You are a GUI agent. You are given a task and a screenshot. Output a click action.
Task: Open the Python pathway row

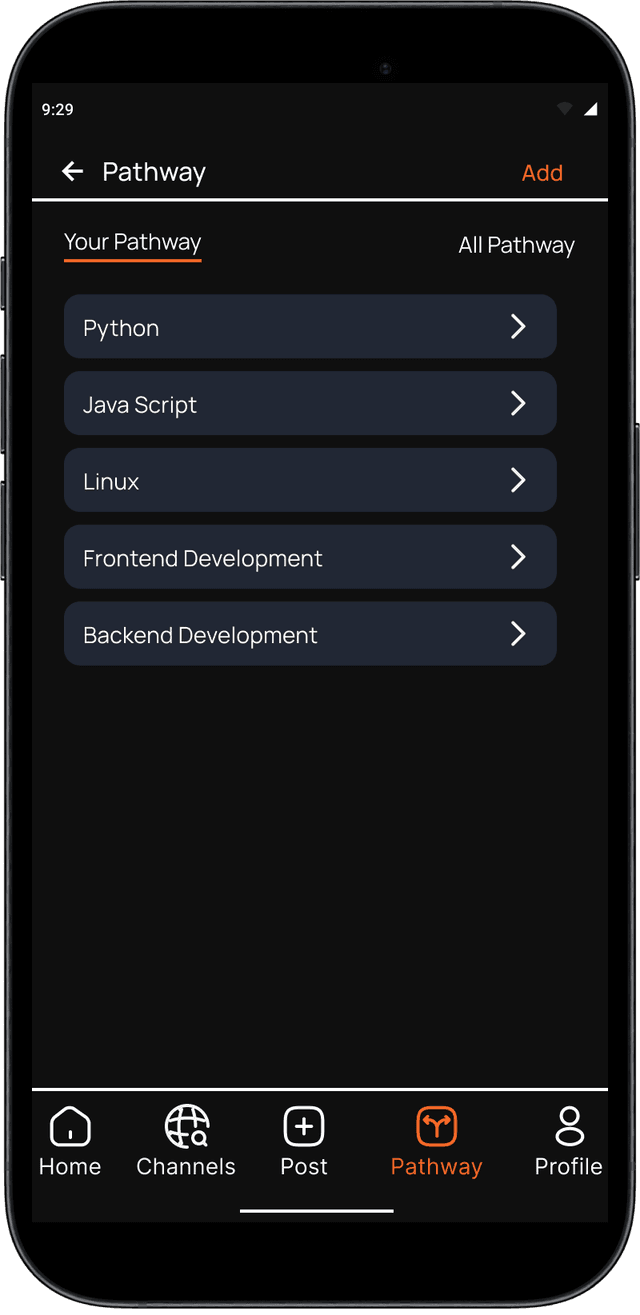tap(310, 326)
